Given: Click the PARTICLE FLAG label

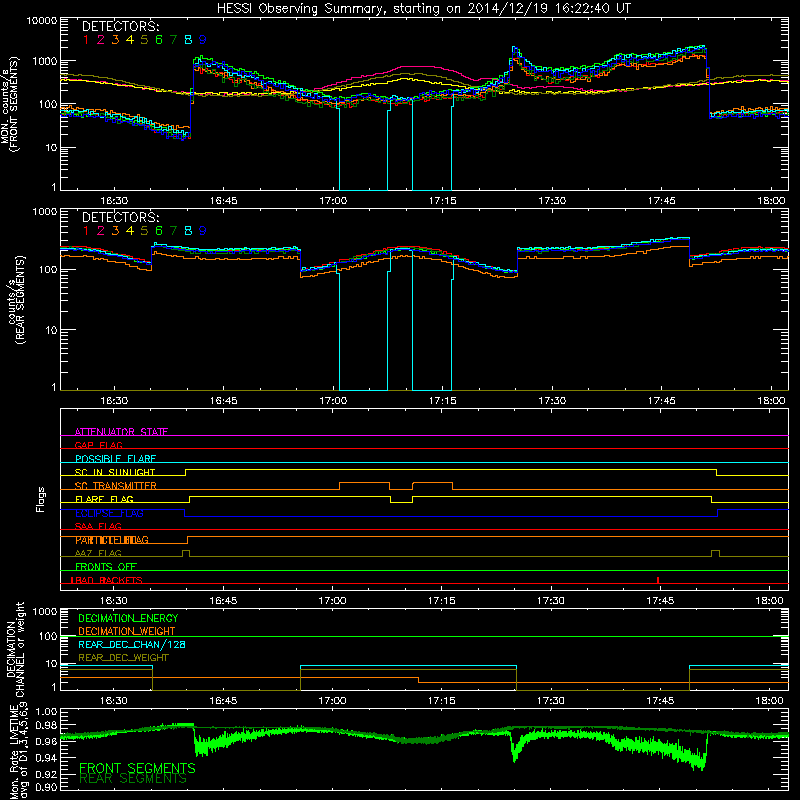Looking at the screenshot, I should point(112,540).
